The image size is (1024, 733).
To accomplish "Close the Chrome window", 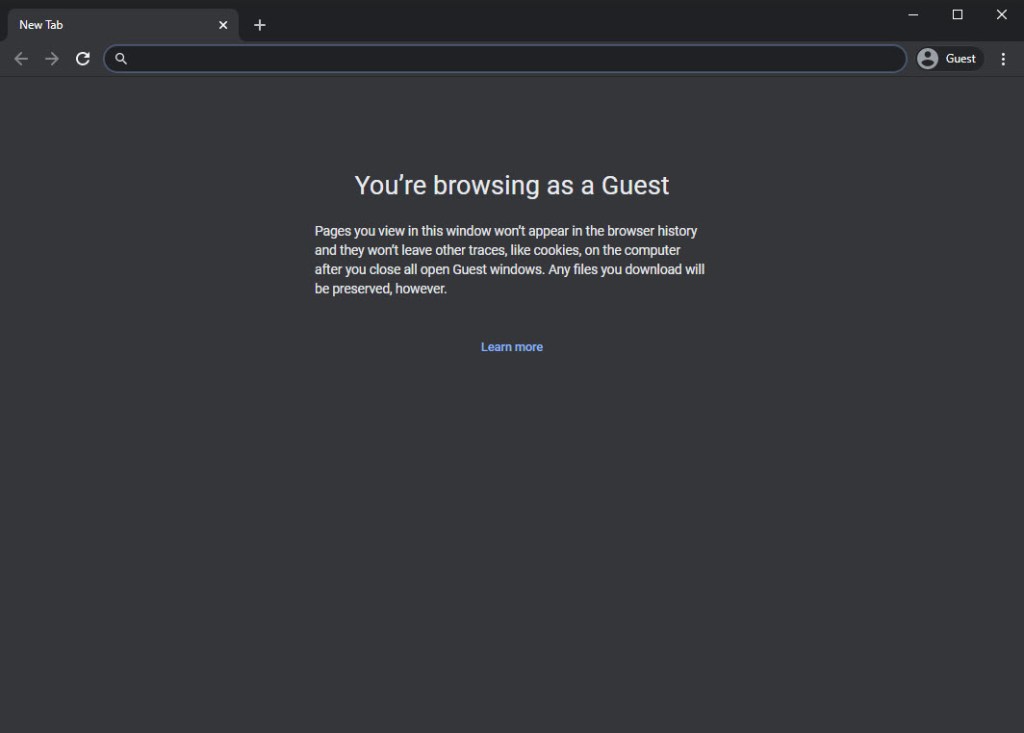I will [x=1001, y=14].
